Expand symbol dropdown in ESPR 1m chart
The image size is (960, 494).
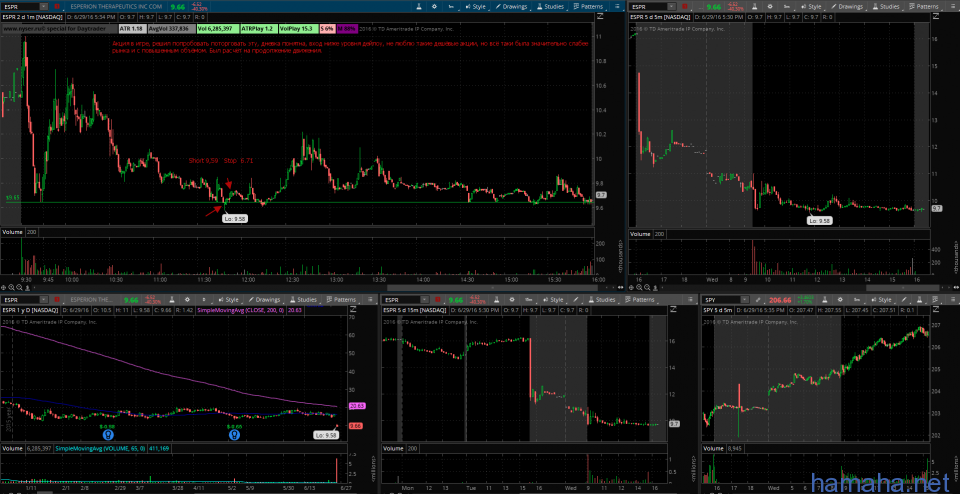(44, 7)
